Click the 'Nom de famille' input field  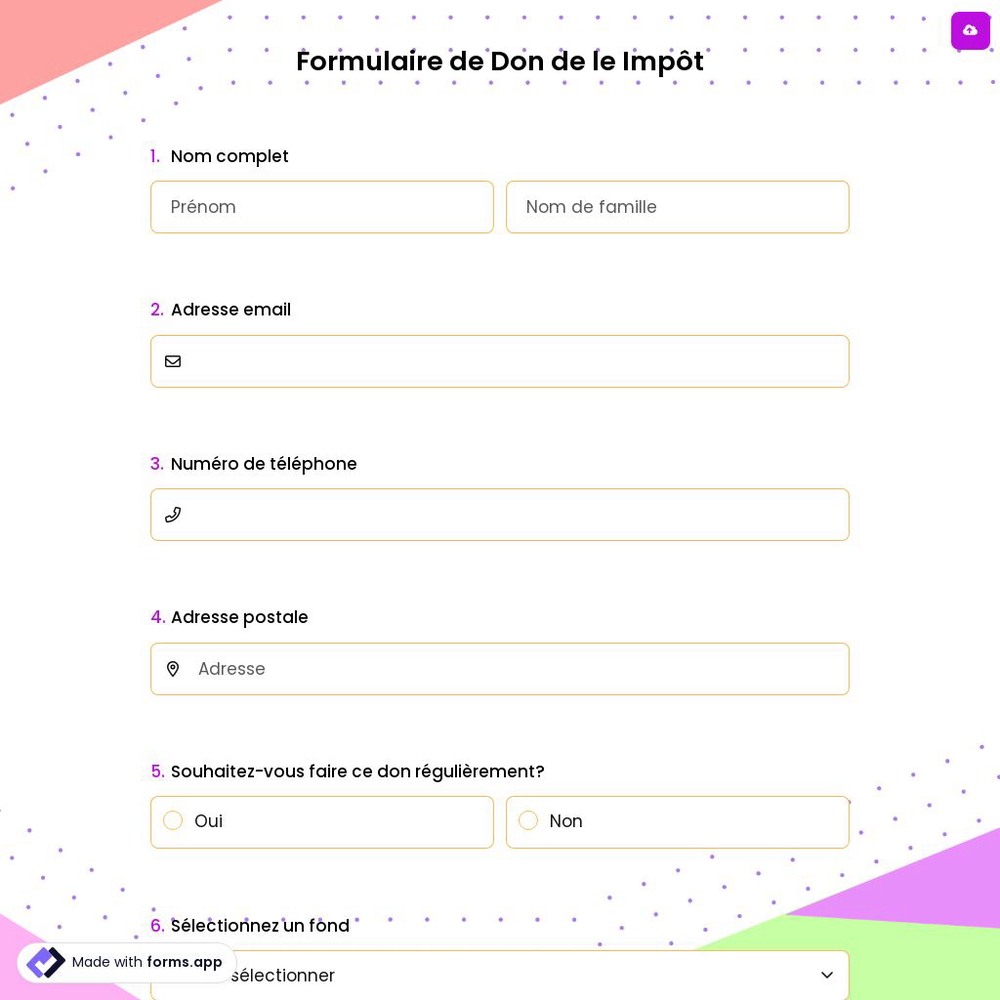[x=678, y=207]
